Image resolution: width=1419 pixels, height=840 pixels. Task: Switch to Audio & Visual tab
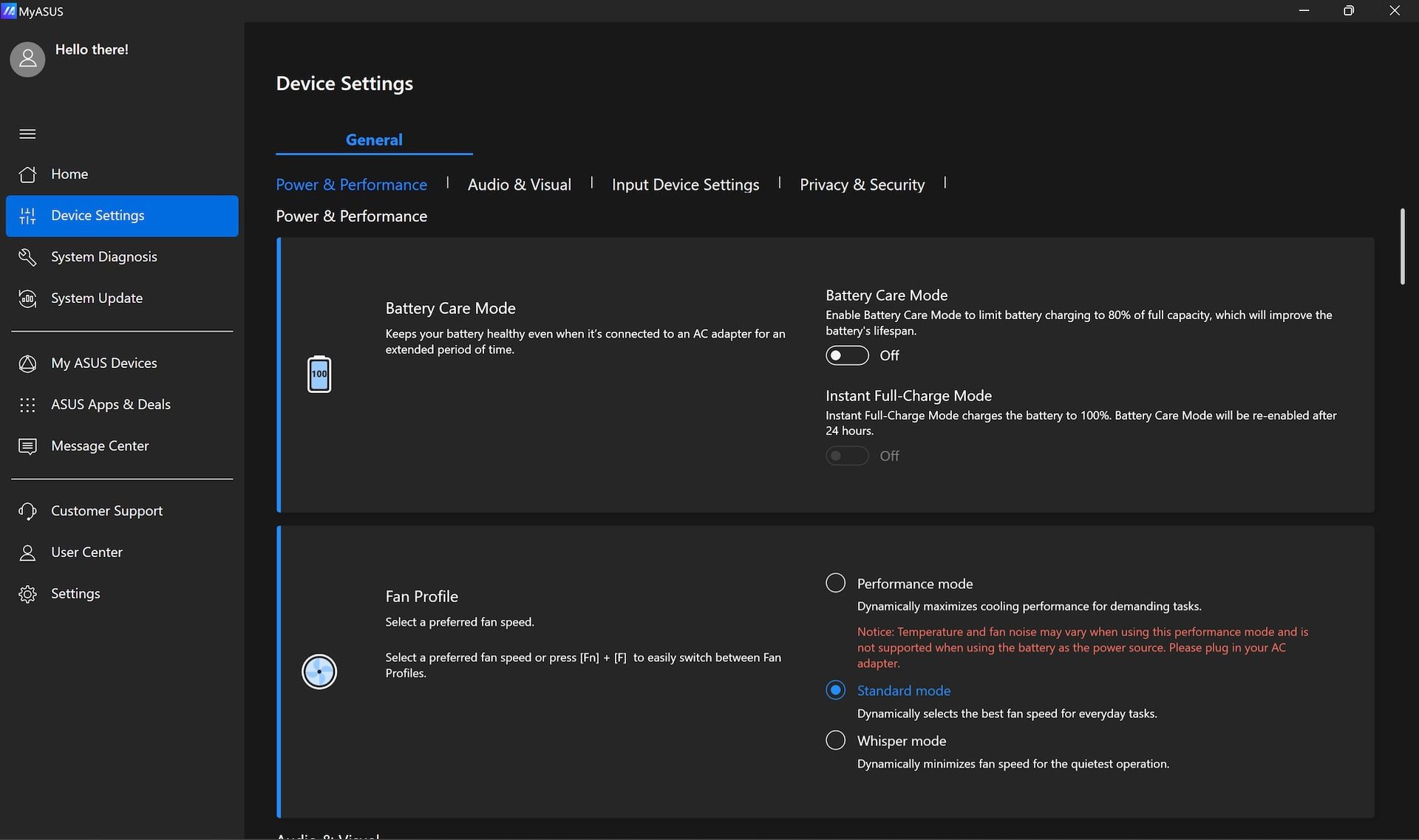point(520,184)
